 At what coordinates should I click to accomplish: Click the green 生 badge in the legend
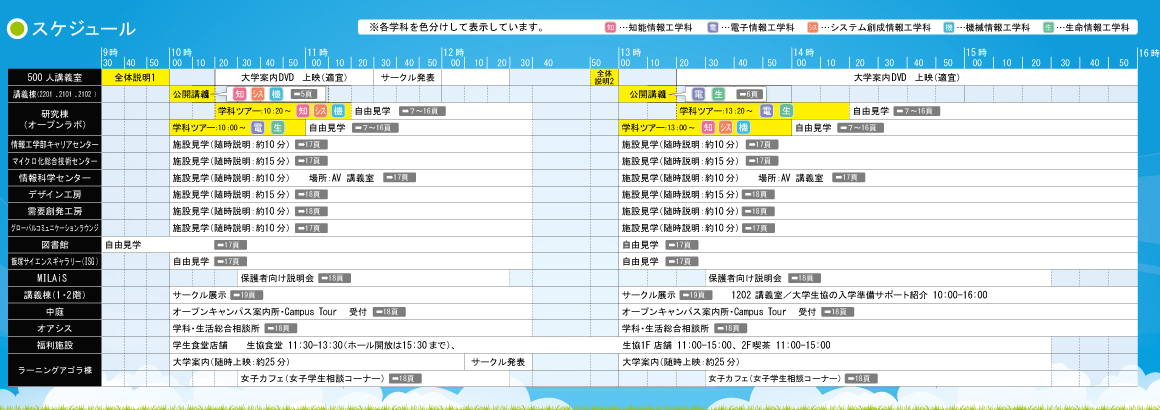click(1048, 27)
